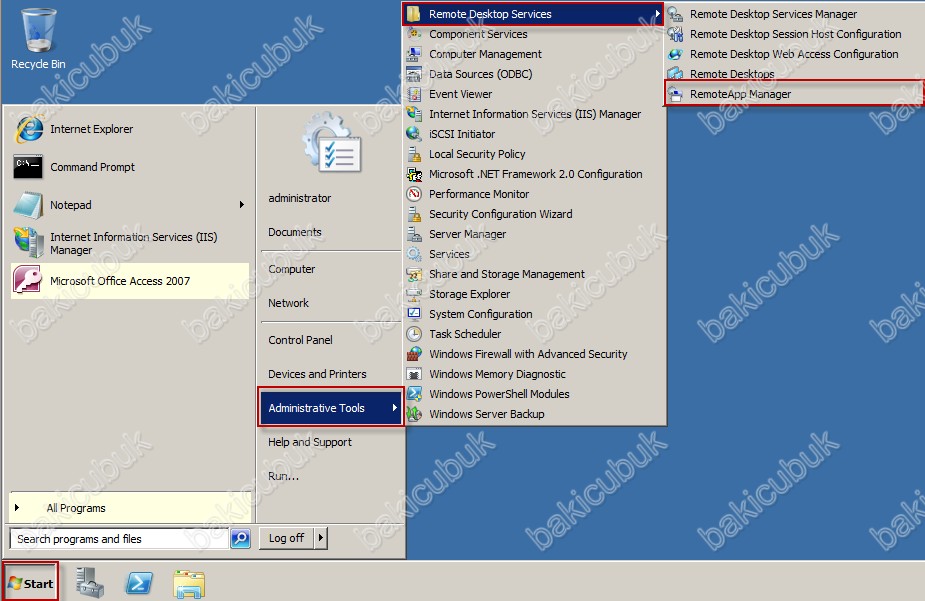
Task: Open Share and Storage Management
Action: point(534,274)
